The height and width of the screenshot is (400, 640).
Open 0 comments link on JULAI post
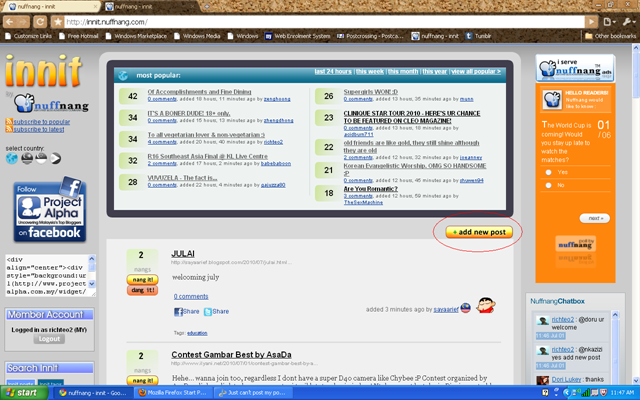click(x=191, y=296)
